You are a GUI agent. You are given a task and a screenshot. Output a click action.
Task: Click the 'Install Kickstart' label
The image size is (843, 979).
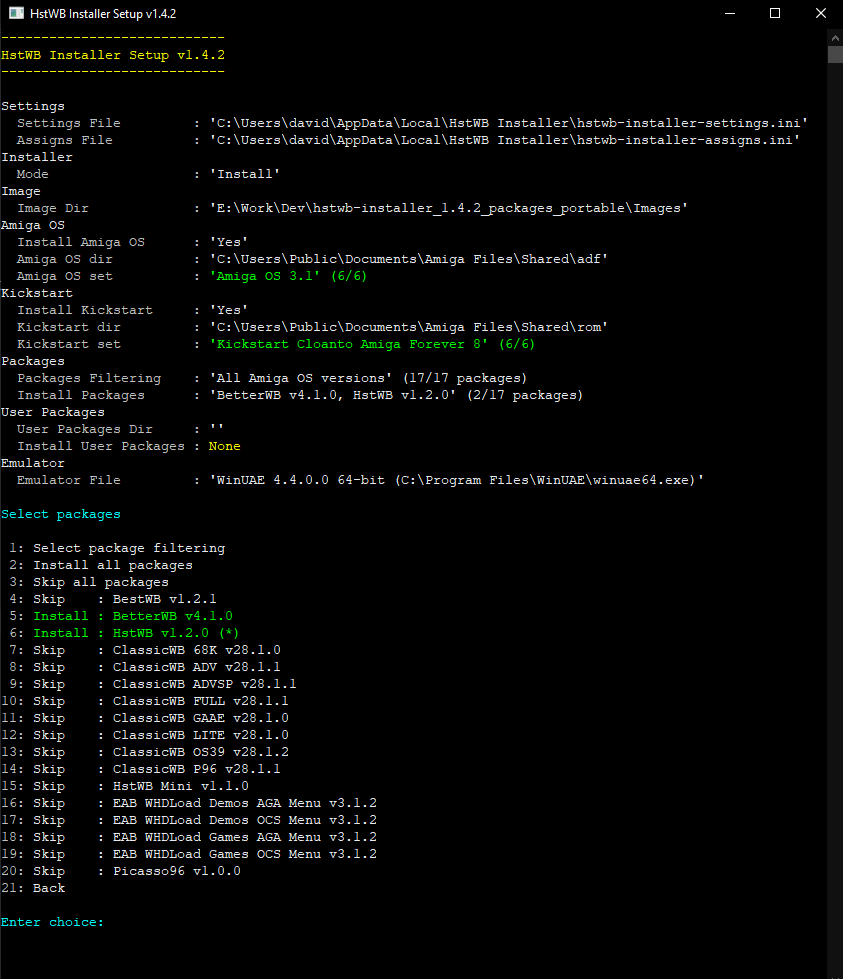pos(85,310)
